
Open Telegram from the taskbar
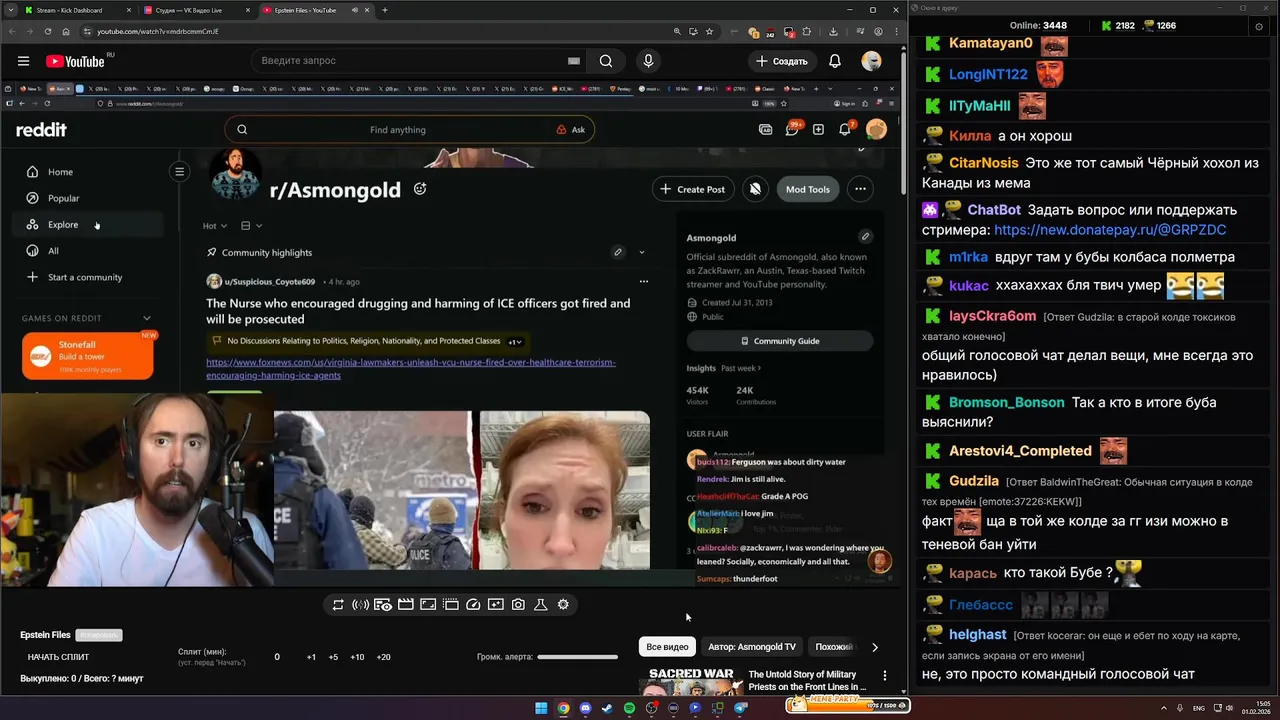(x=740, y=708)
